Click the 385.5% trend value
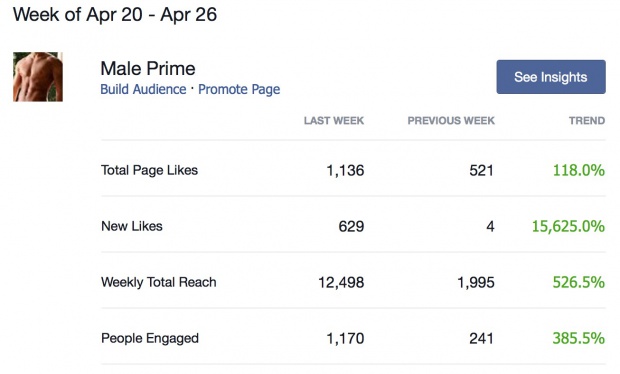 (x=578, y=338)
